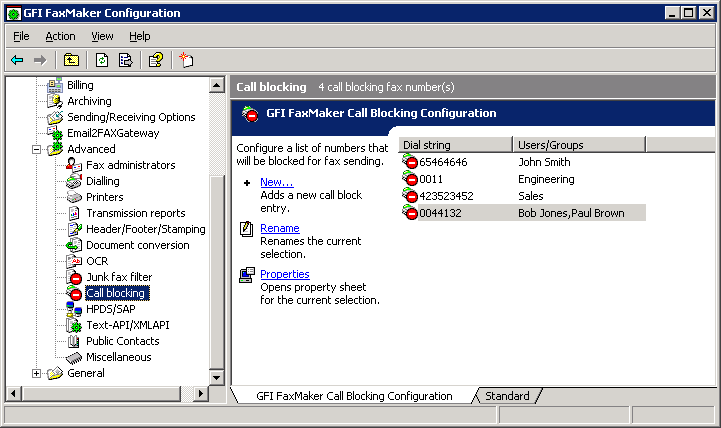Click tree horizontal scrollbar left arrow
The width and height of the screenshot is (721, 428).
[x=14, y=394]
